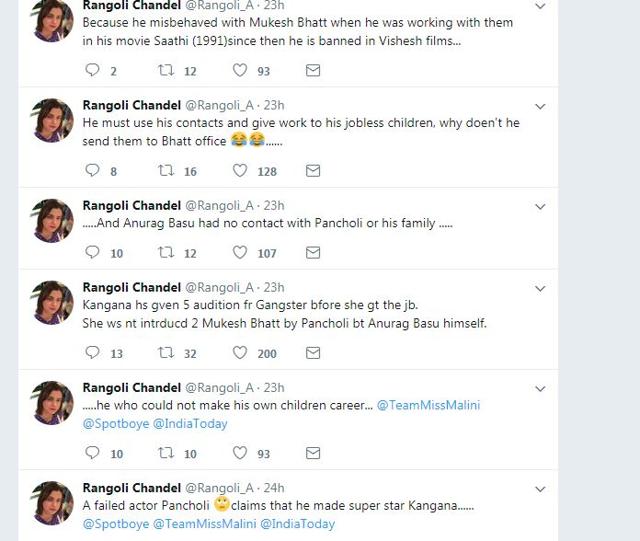Retweet the children career tweet
Viewport: 640px width, 541px height.
click(166, 452)
